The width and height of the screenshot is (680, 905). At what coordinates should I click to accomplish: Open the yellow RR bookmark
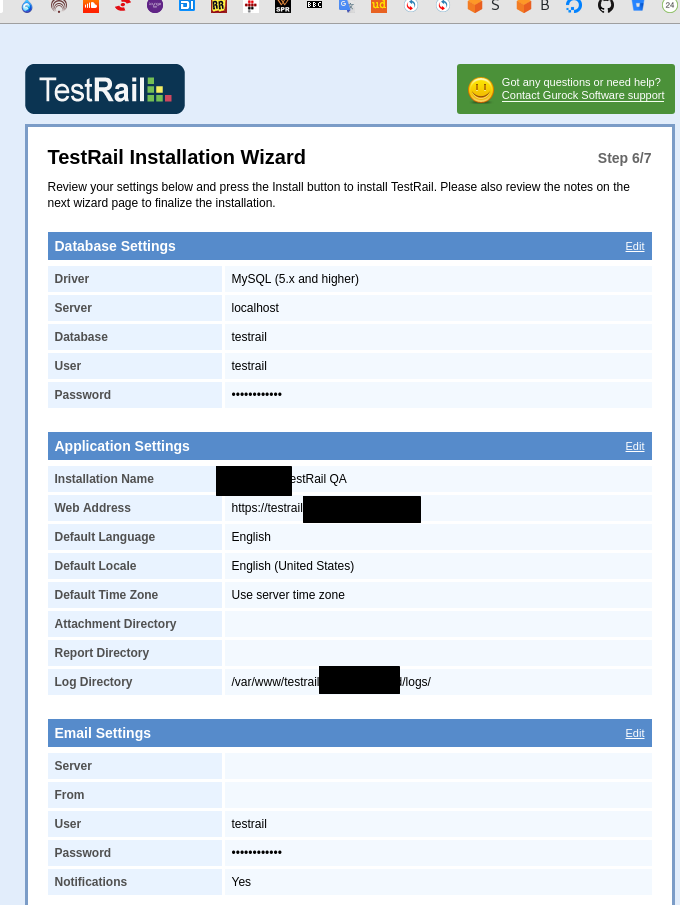[219, 6]
